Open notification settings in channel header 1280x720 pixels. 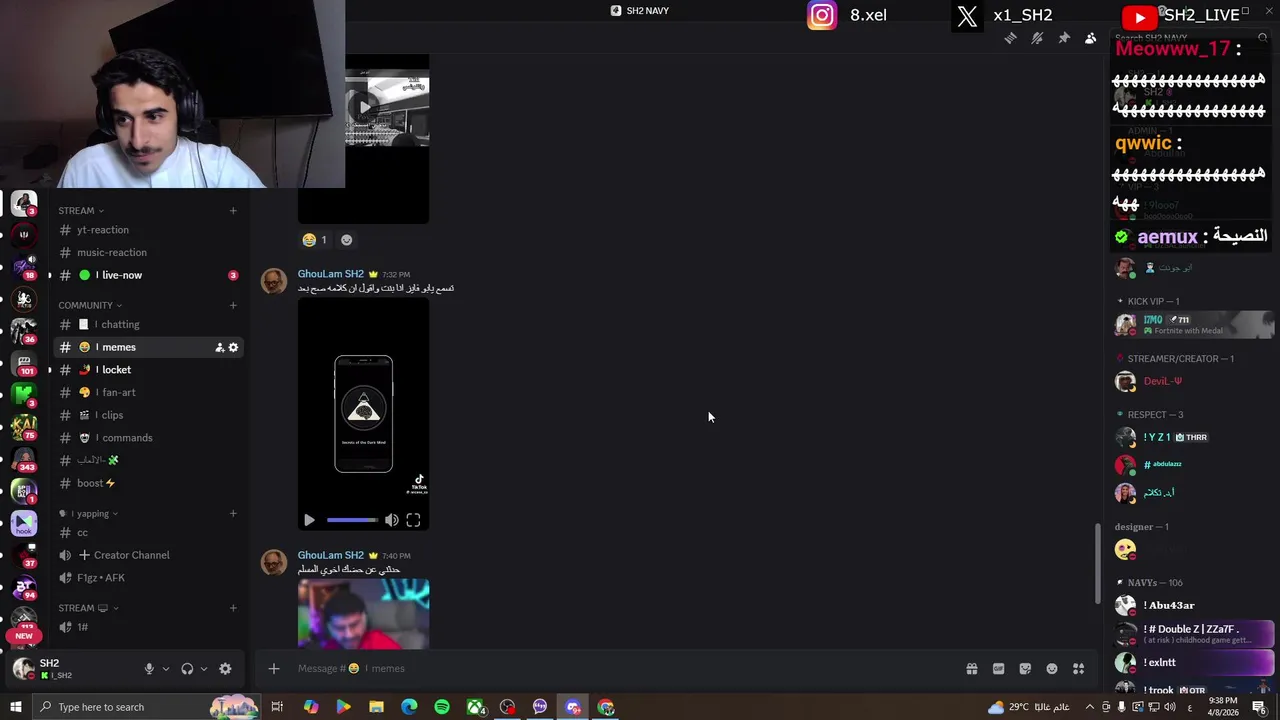(x=1037, y=38)
